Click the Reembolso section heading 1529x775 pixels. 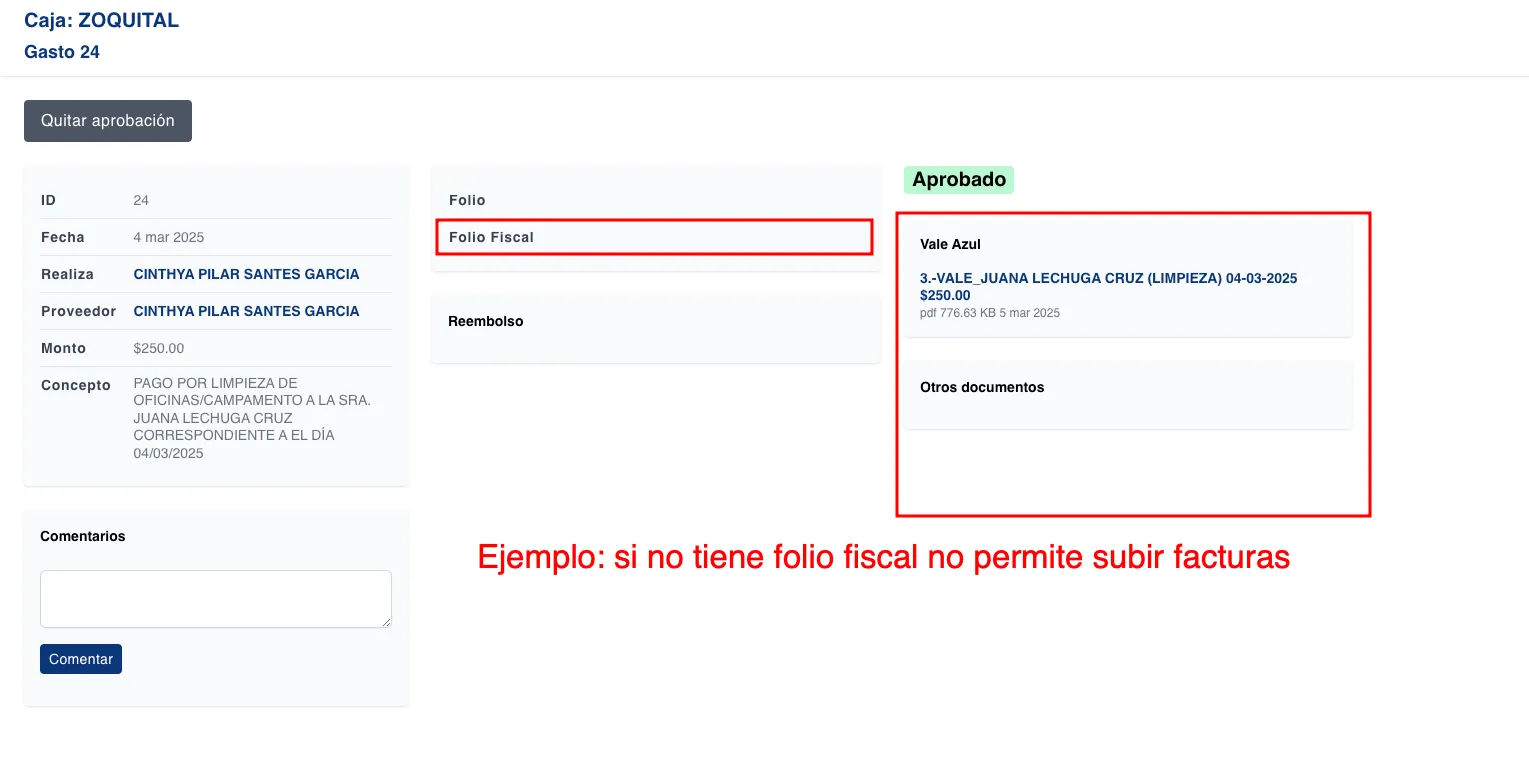pyautogui.click(x=486, y=321)
